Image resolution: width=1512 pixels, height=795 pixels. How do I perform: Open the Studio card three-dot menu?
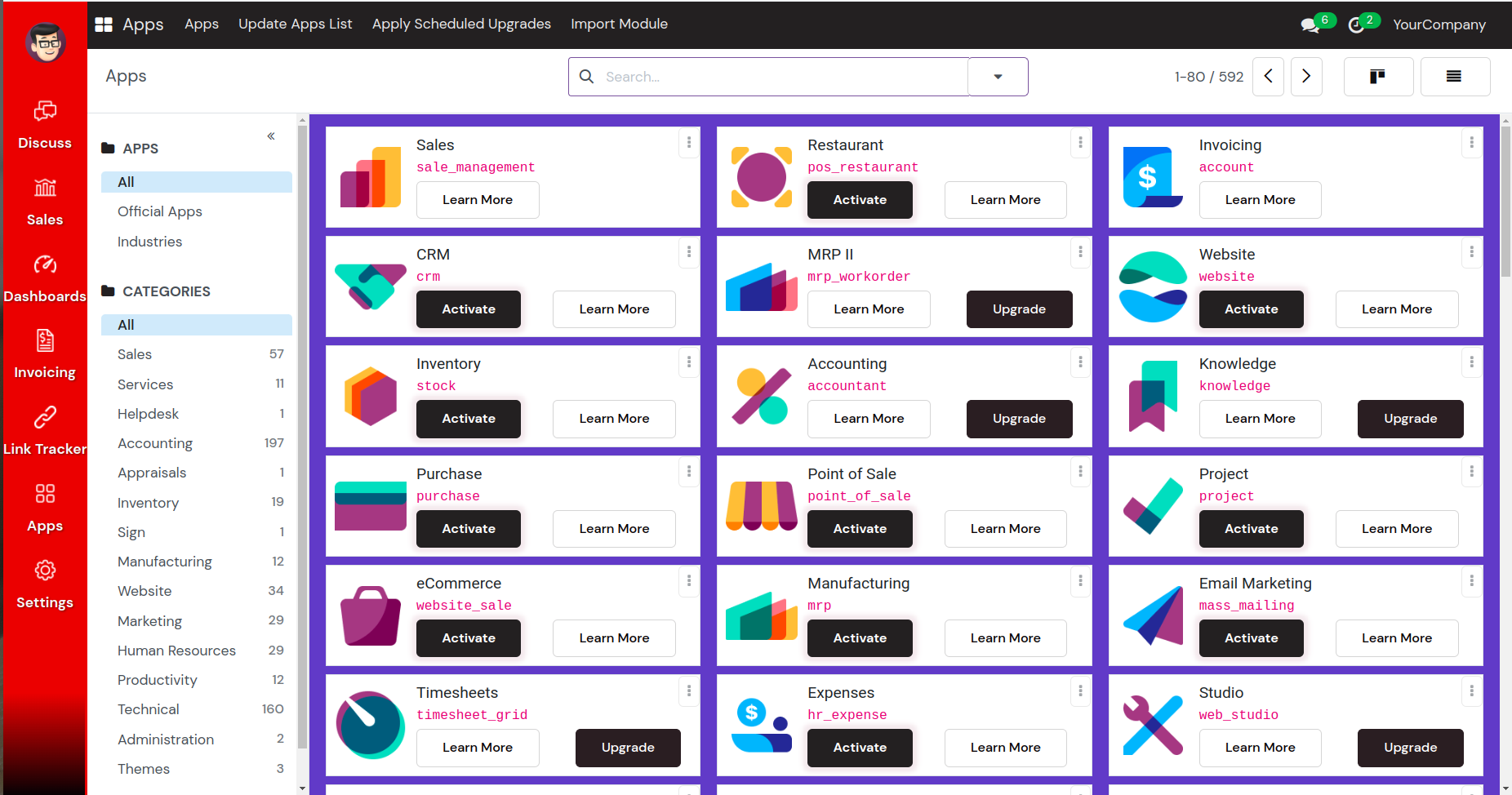point(1471,690)
